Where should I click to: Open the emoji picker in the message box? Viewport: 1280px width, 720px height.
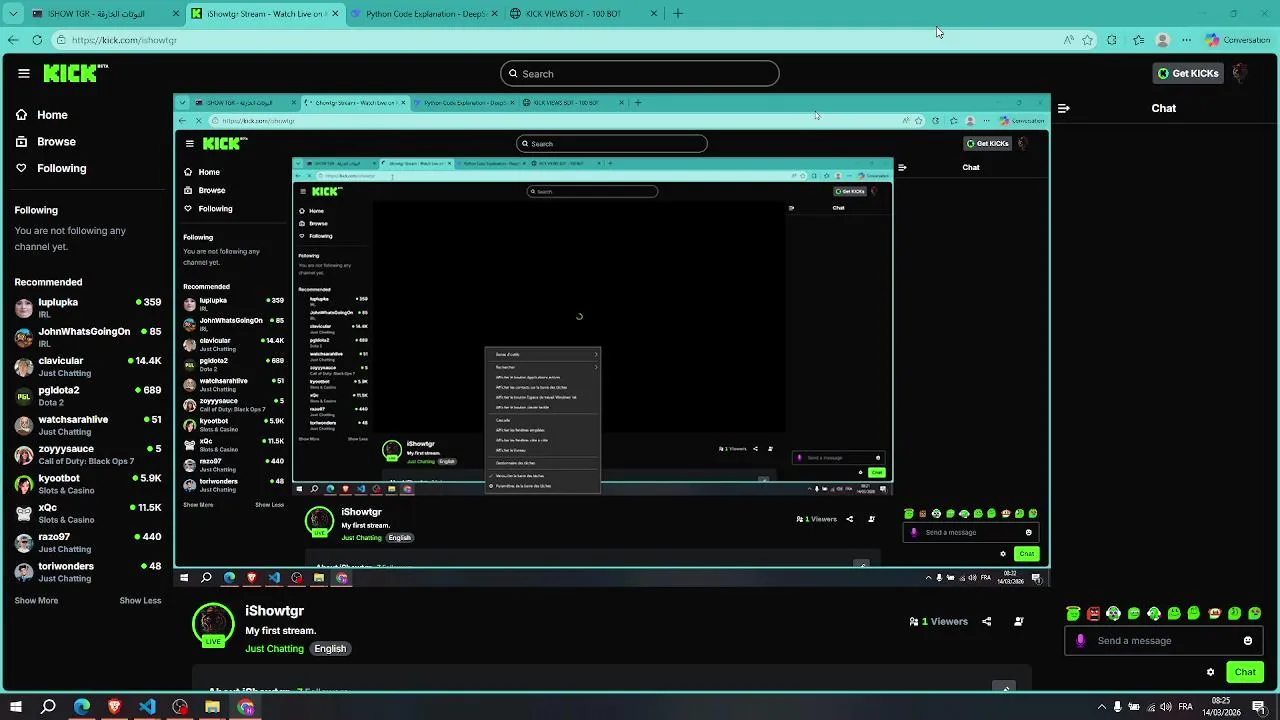(1248, 641)
